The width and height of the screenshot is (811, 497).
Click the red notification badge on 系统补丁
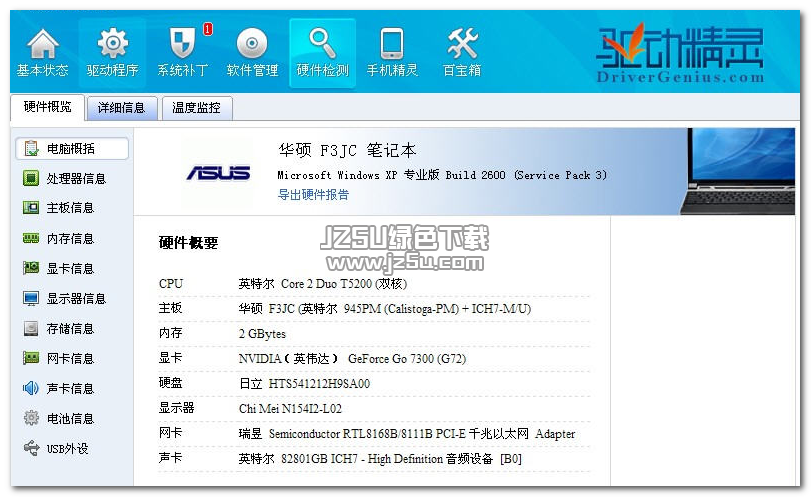point(208,29)
